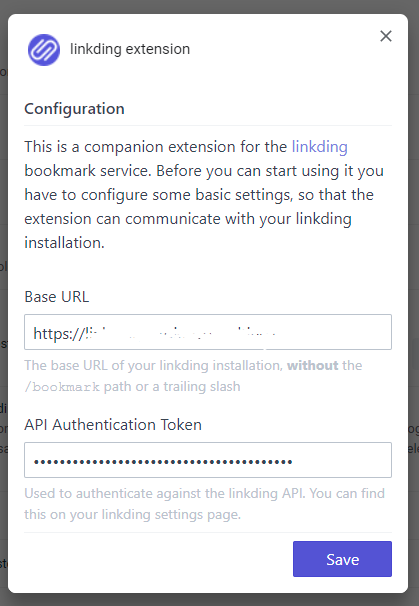Click the word "installation." ending the description

click(x=65, y=243)
